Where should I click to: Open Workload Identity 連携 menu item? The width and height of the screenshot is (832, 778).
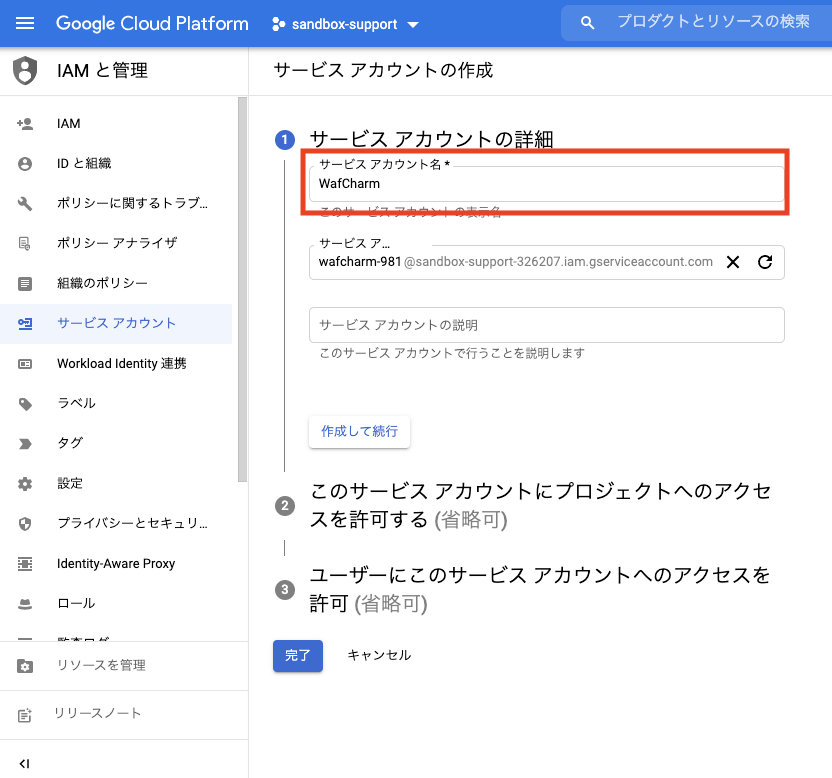(x=121, y=364)
